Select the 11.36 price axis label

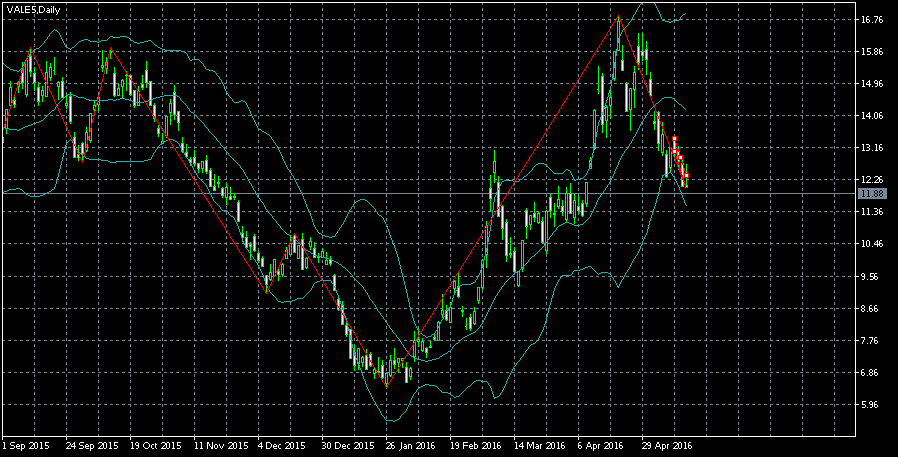(x=872, y=212)
